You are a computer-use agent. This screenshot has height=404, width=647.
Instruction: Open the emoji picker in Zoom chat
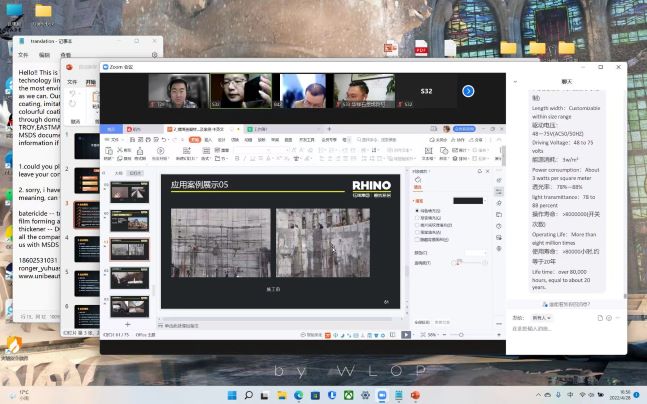point(608,317)
